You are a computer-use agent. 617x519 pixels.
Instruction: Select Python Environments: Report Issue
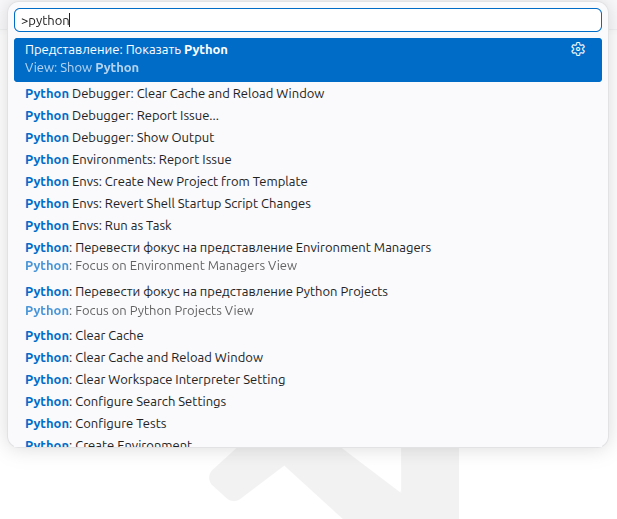click(x=308, y=160)
